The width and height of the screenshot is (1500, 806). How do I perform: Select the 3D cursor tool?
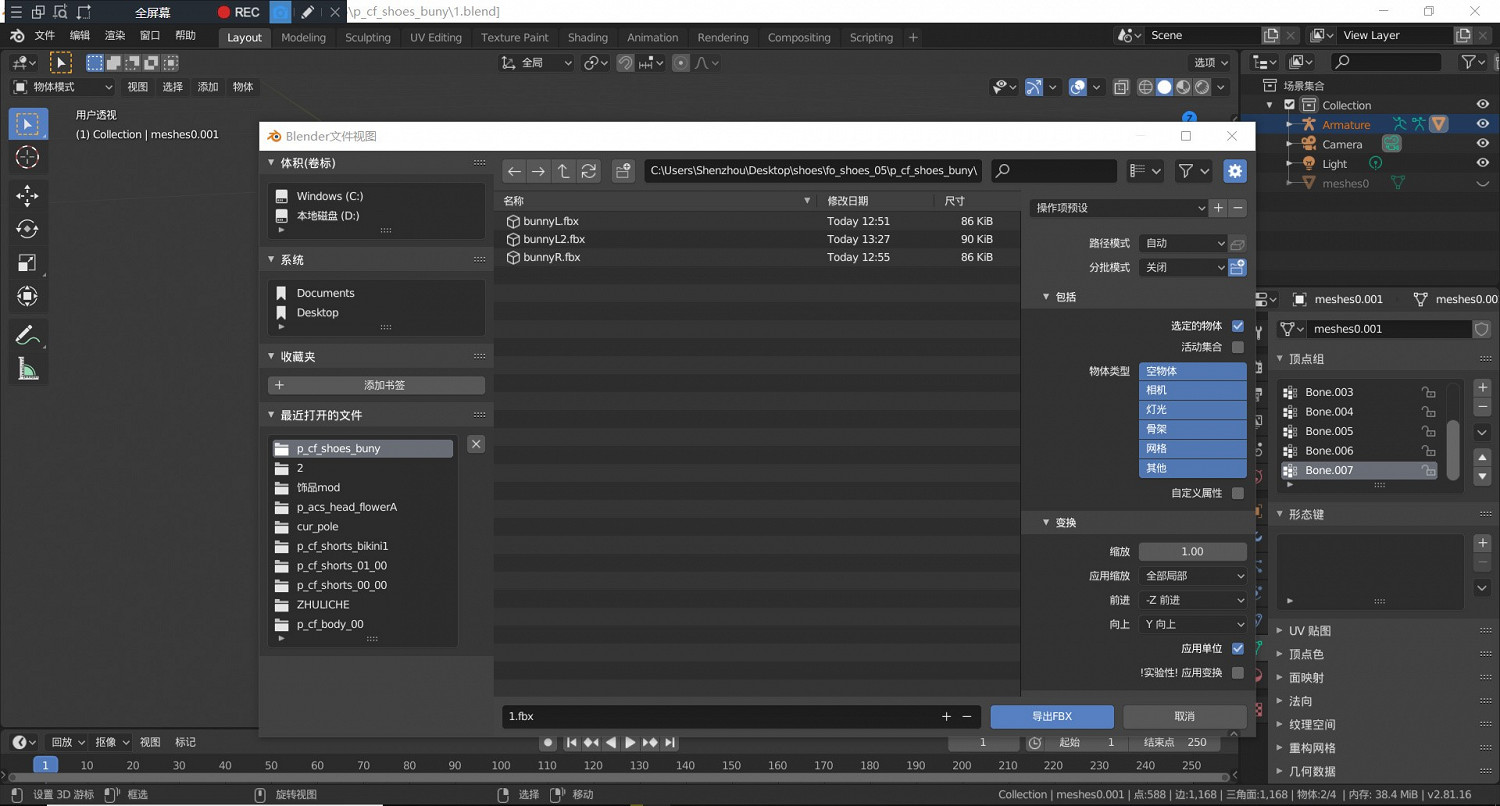click(27, 157)
